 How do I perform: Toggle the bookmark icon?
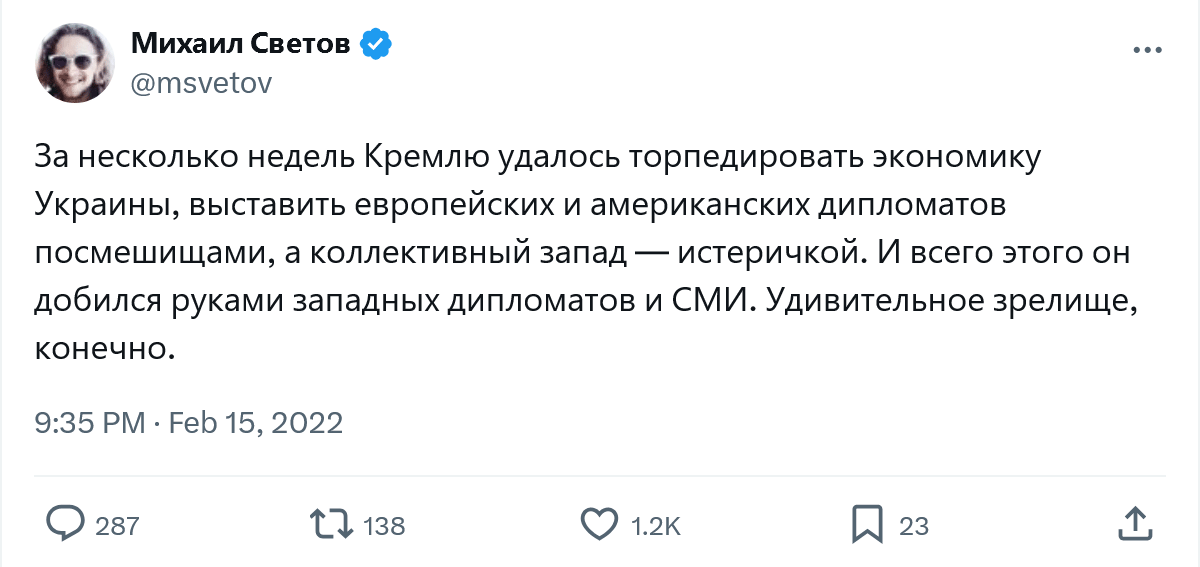pos(866,524)
